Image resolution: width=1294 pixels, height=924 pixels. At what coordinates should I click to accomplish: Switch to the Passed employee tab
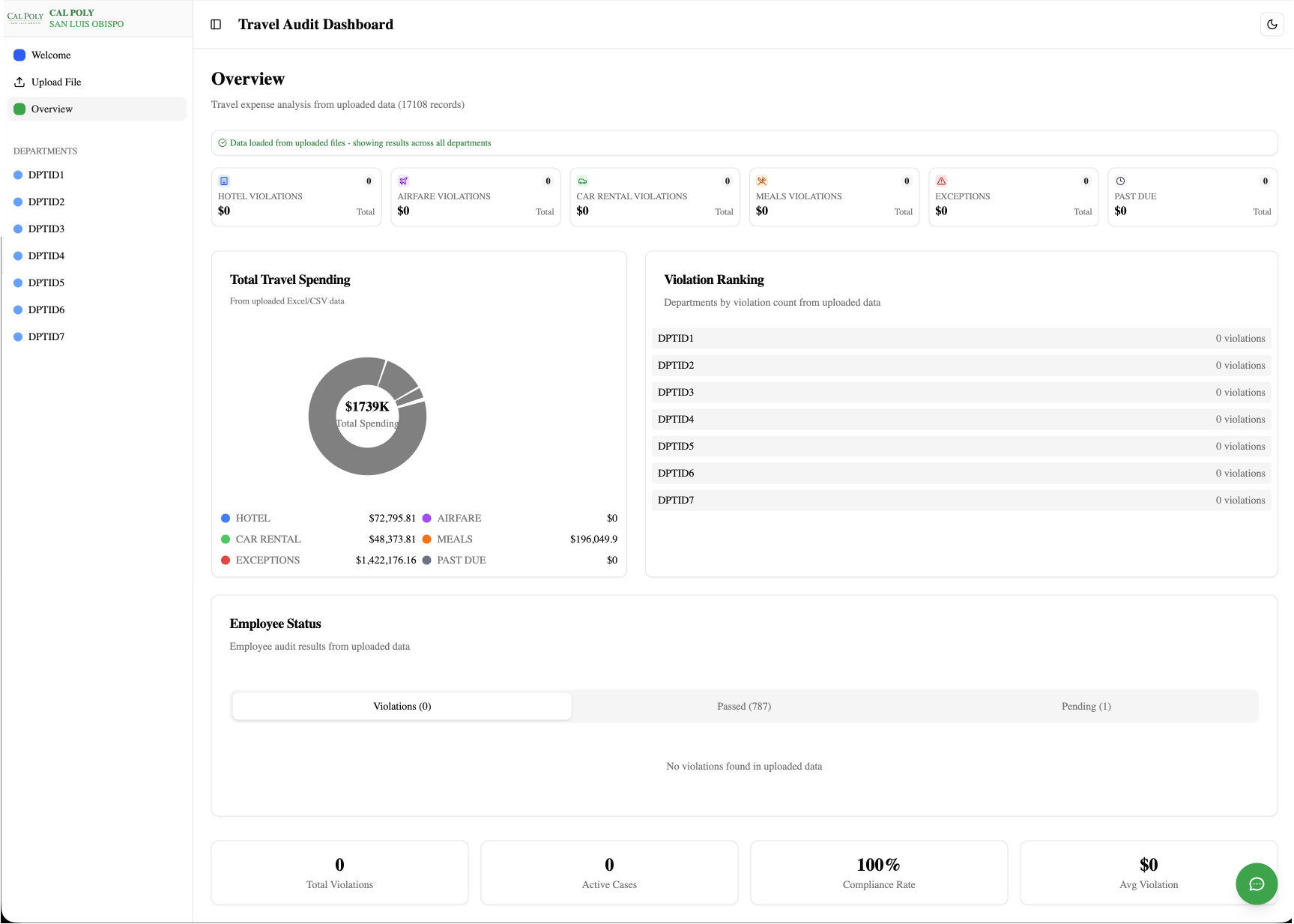[x=743, y=706]
